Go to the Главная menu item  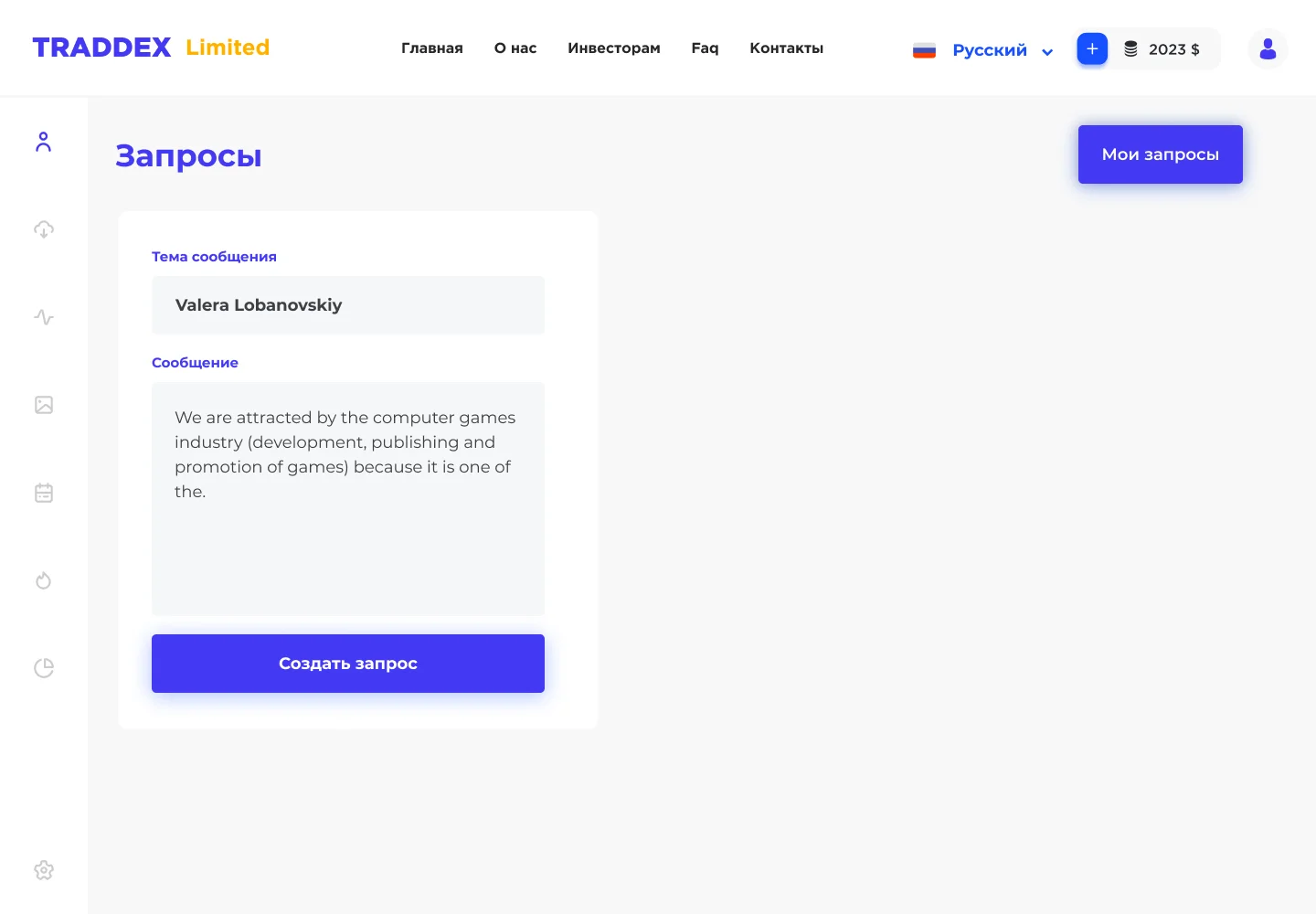(432, 48)
